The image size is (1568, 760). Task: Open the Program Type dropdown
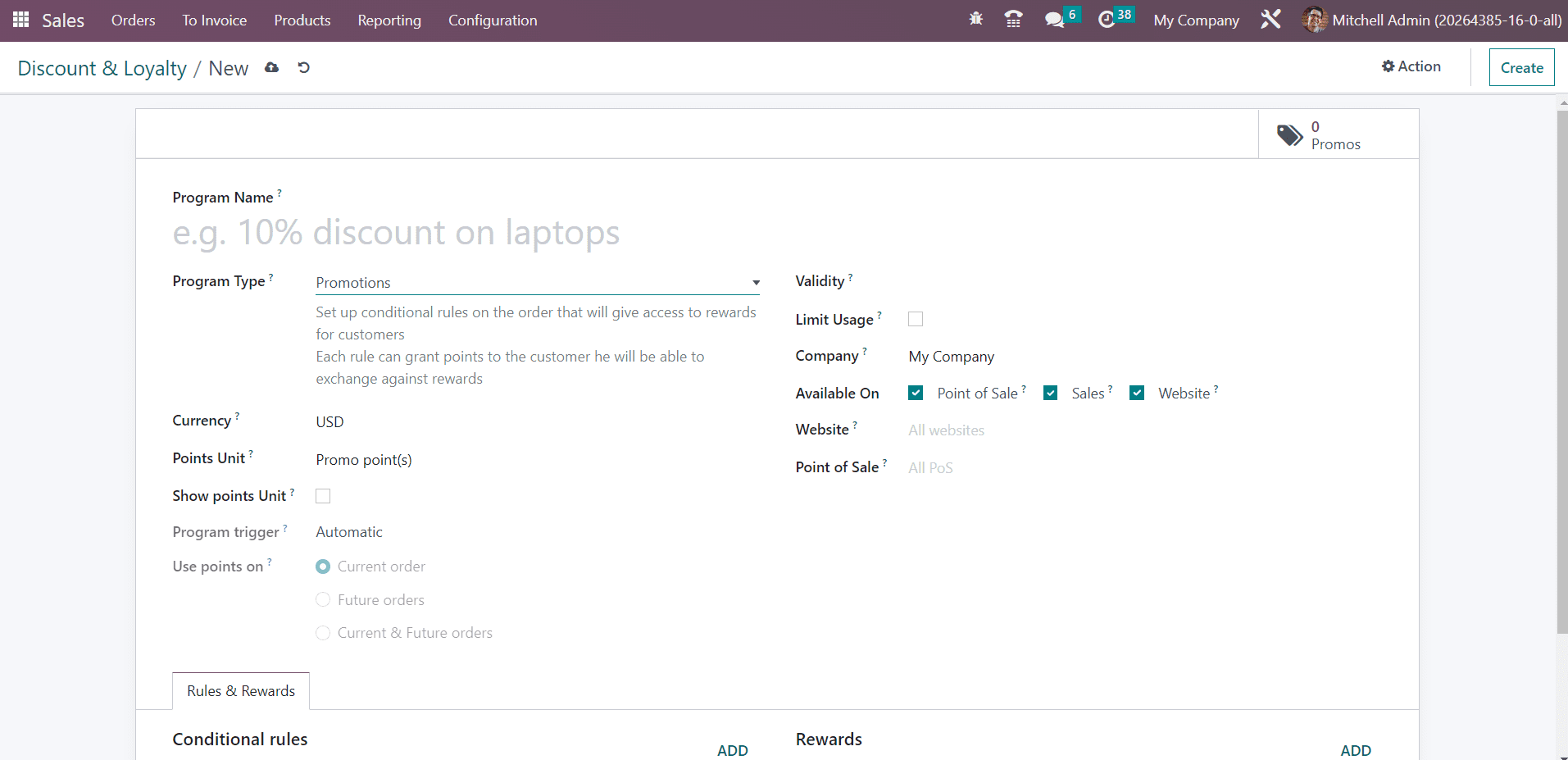537,283
